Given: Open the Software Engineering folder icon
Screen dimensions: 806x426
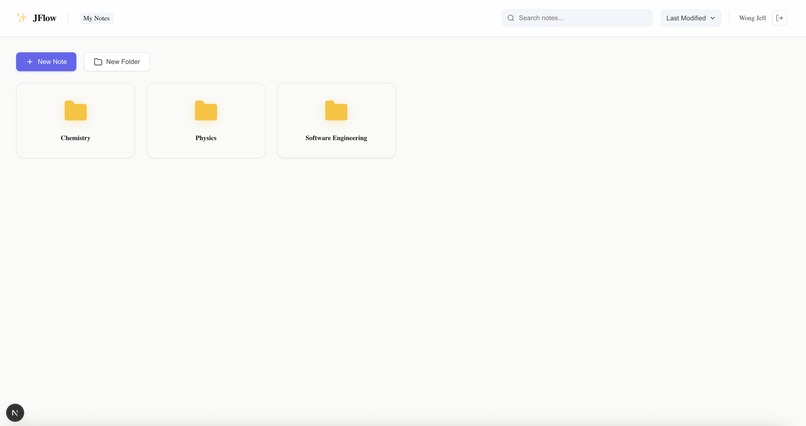Looking at the screenshot, I should pyautogui.click(x=336, y=110).
